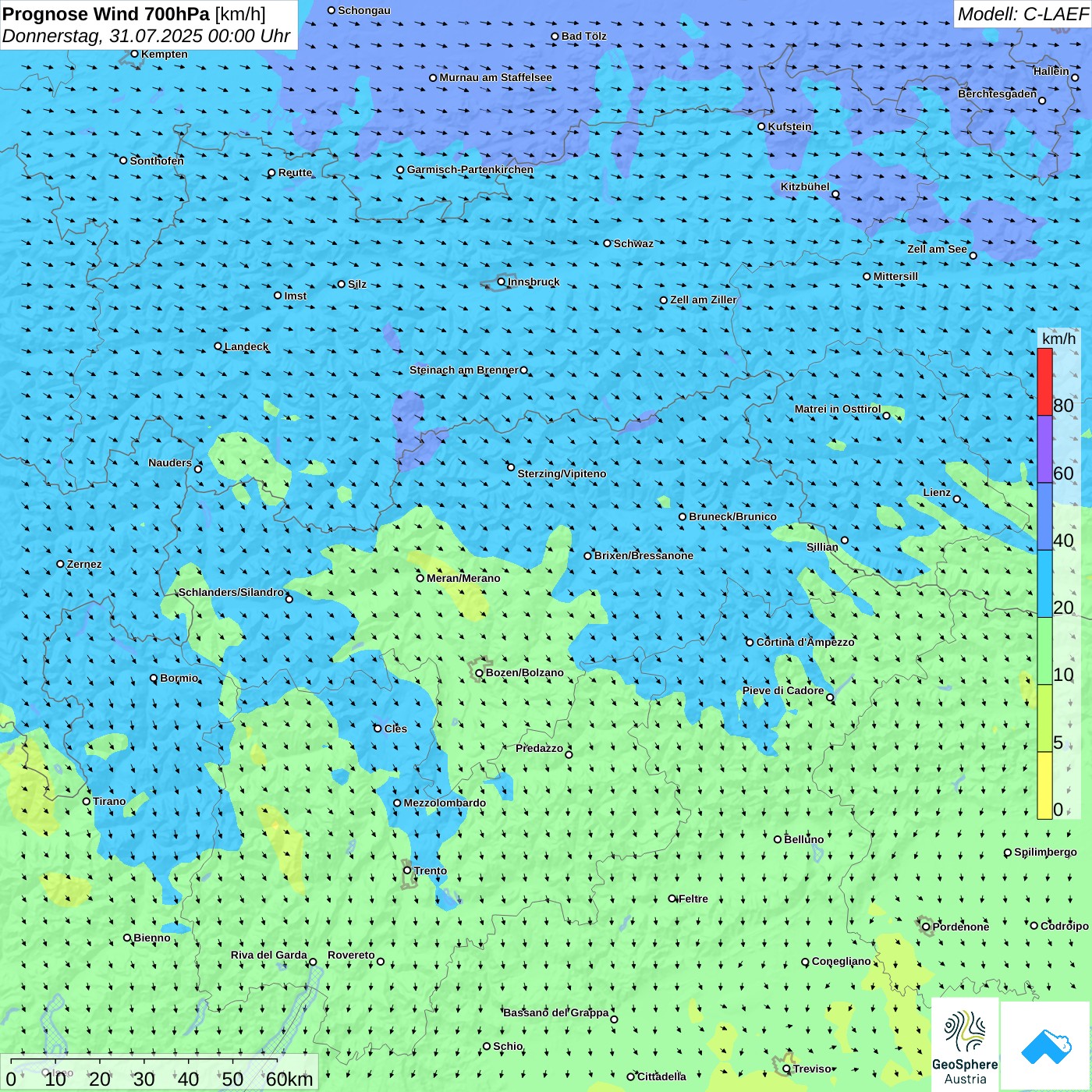Click the date 'Donnerstag, 31.07.2025 00:00 Uhr'

click(x=146, y=36)
